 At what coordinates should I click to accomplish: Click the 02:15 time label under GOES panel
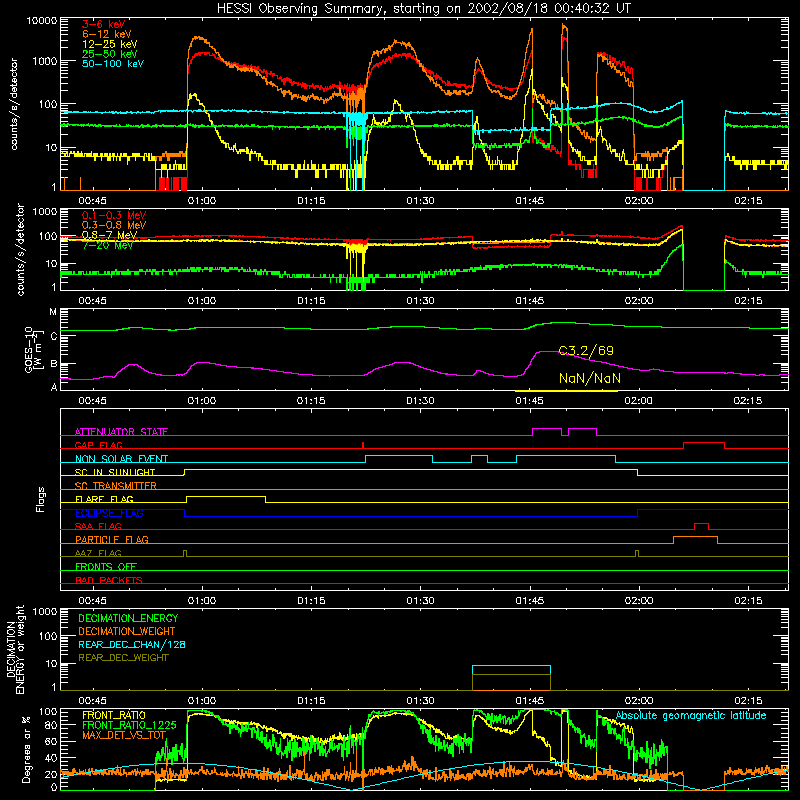coord(748,401)
